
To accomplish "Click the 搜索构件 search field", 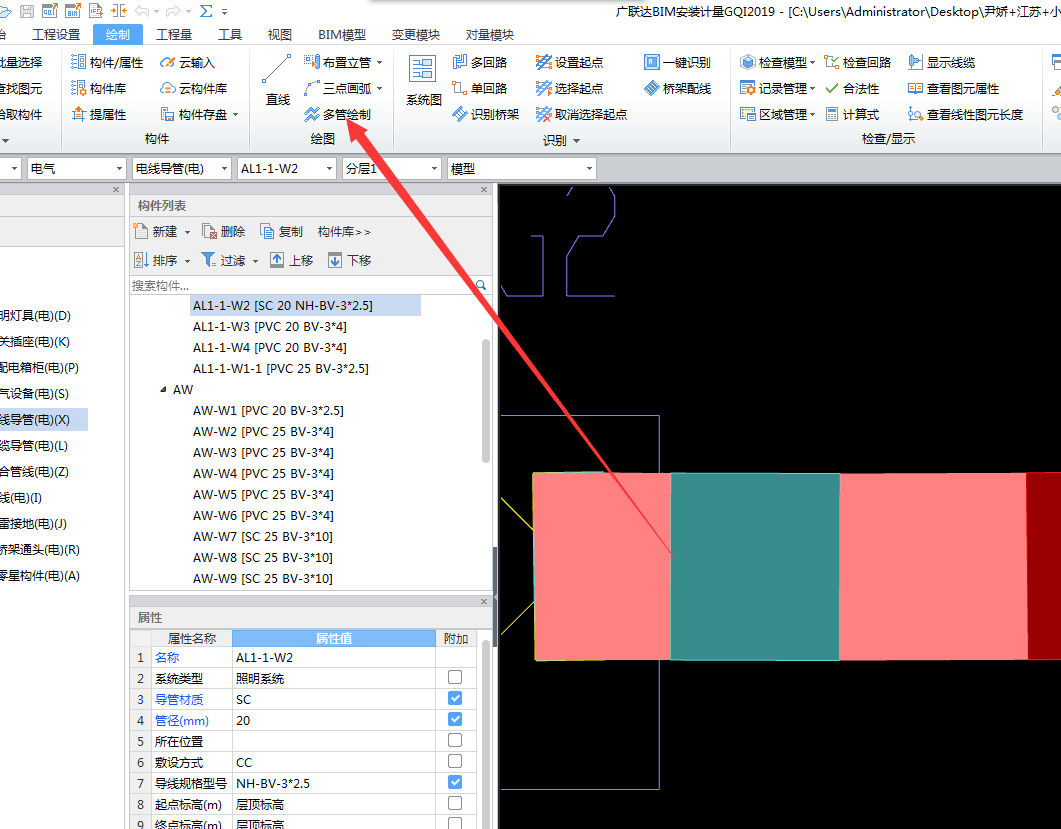I will [302, 285].
